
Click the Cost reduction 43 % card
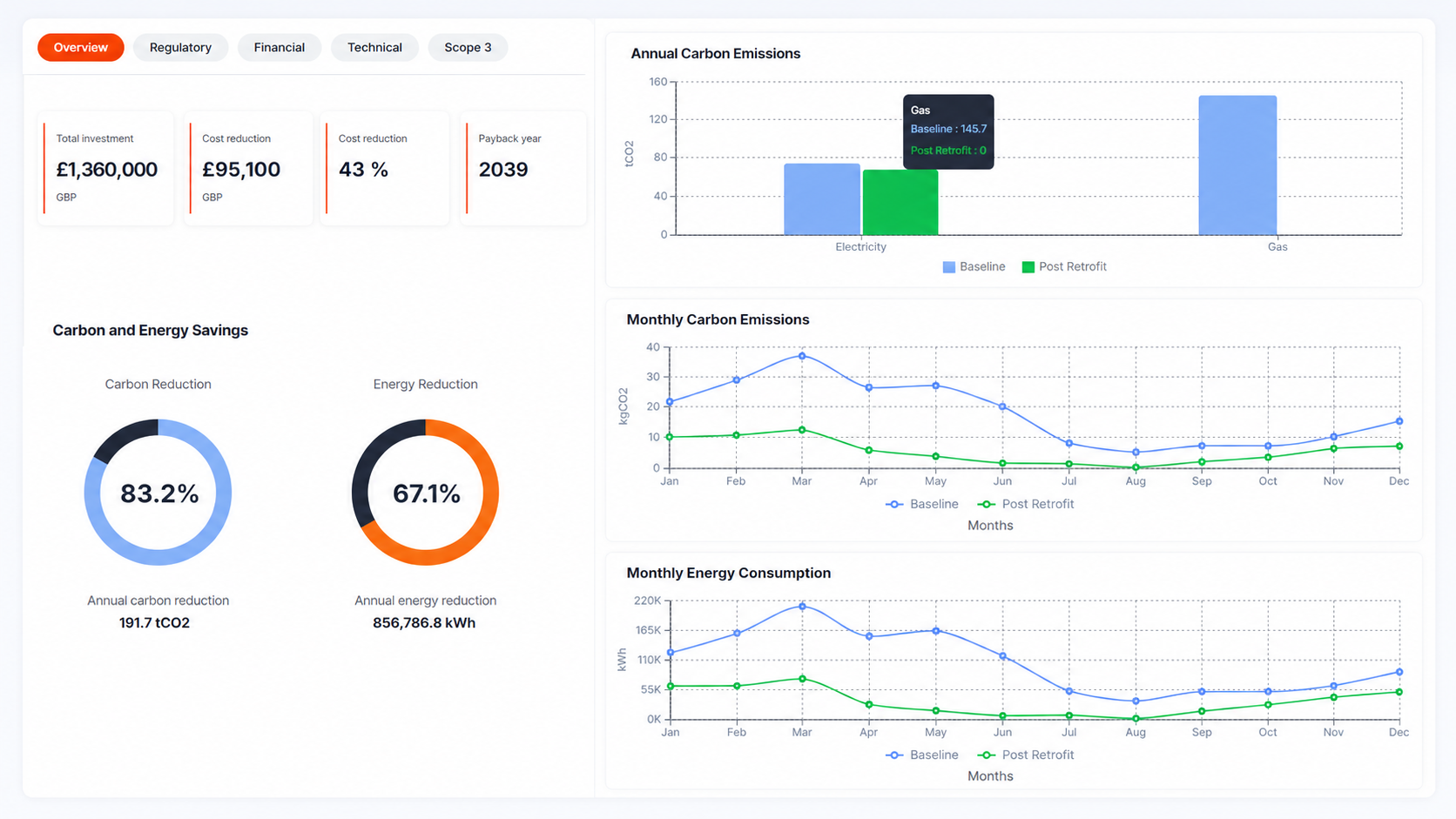pyautogui.click(x=385, y=168)
